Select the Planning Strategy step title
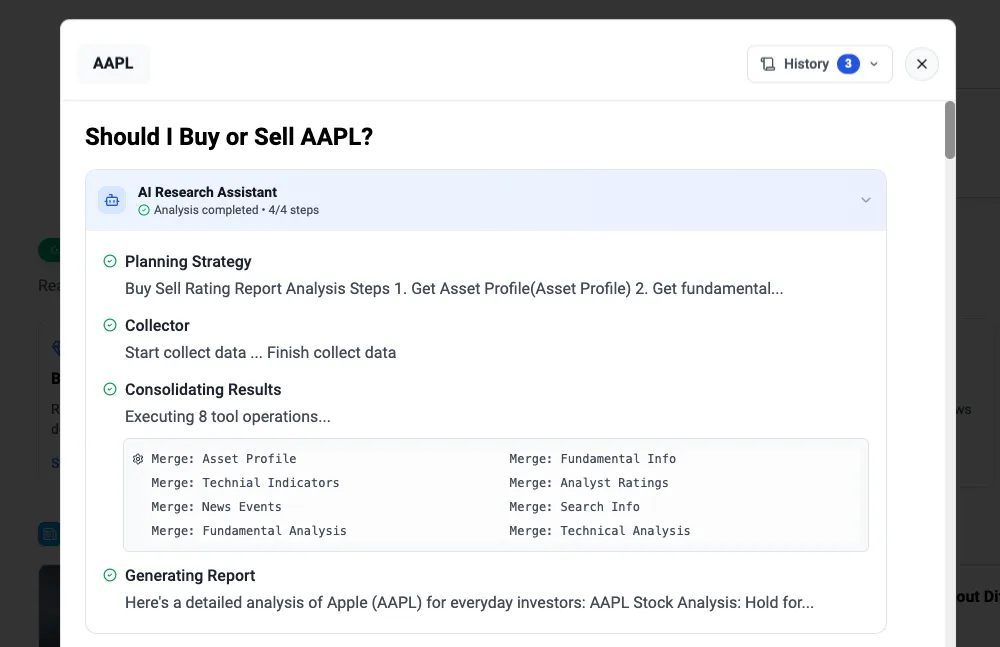Viewport: 1000px width, 647px height. tap(188, 262)
